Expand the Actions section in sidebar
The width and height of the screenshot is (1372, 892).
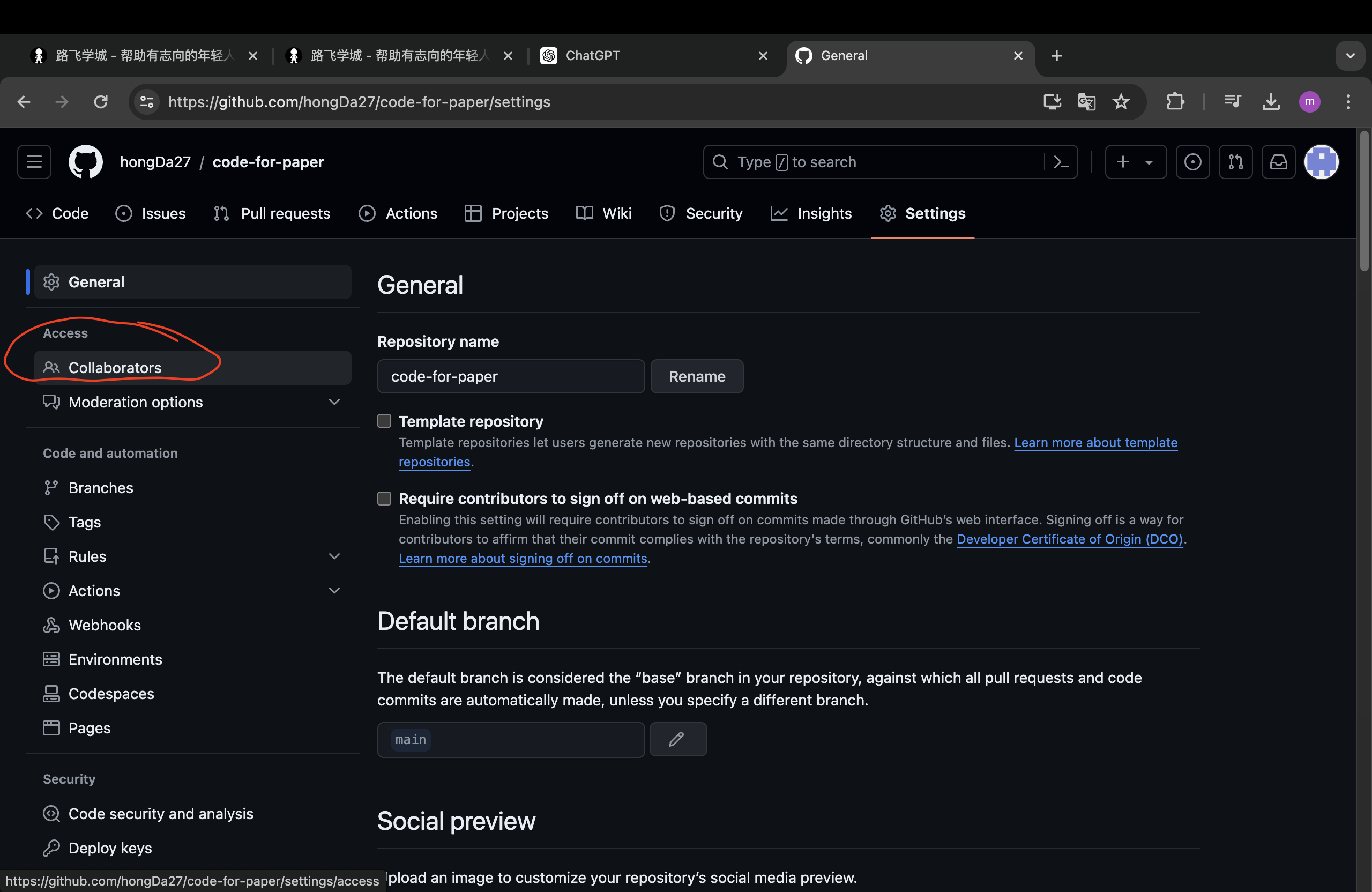tap(192, 590)
